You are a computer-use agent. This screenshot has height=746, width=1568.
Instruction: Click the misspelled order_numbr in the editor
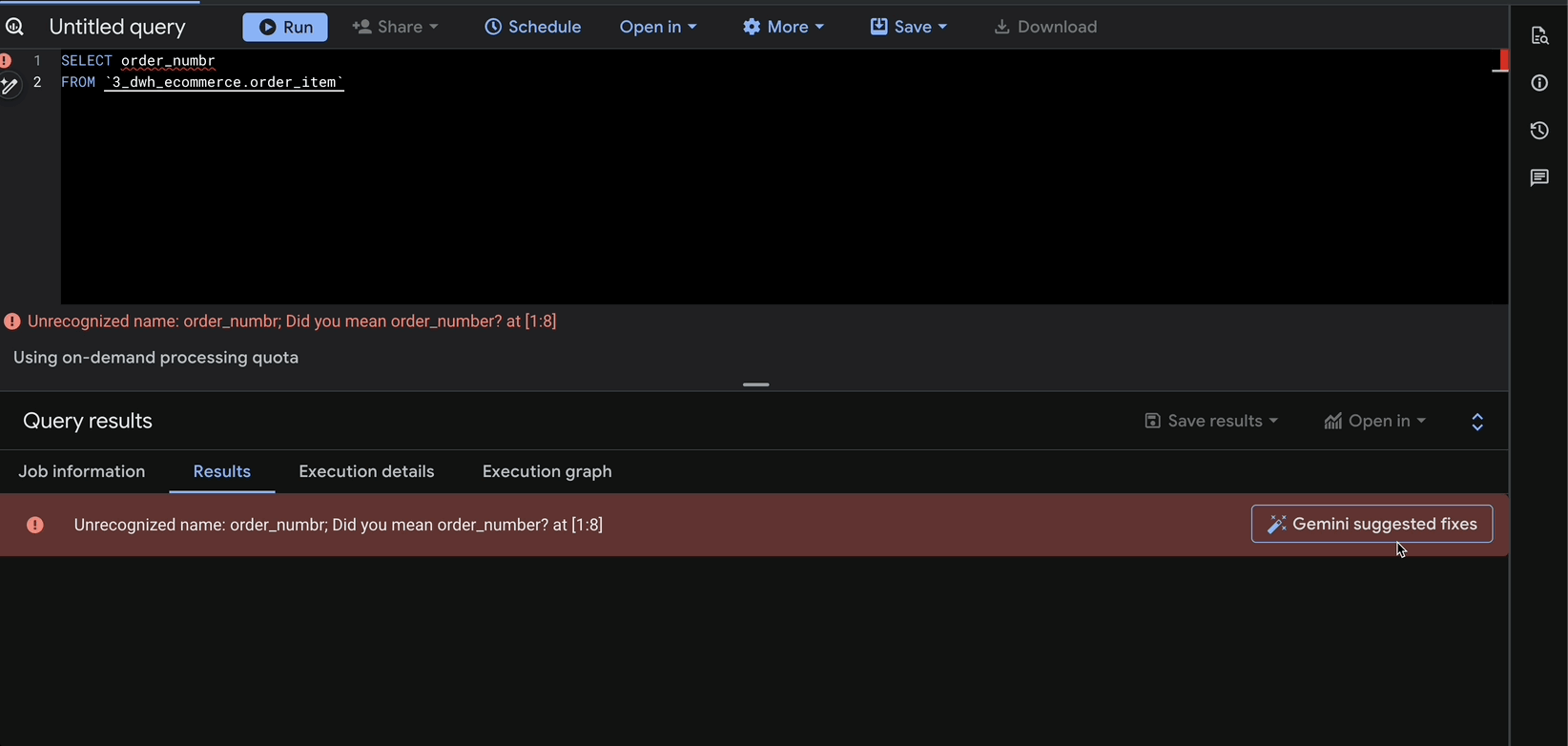point(168,61)
